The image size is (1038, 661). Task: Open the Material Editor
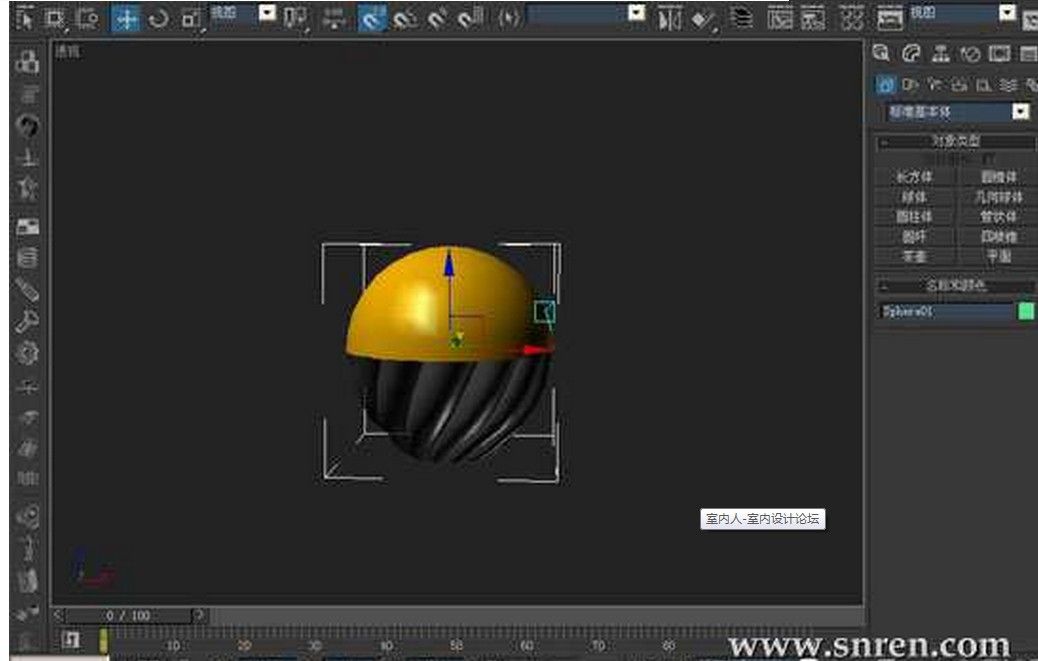pyautogui.click(x=851, y=19)
